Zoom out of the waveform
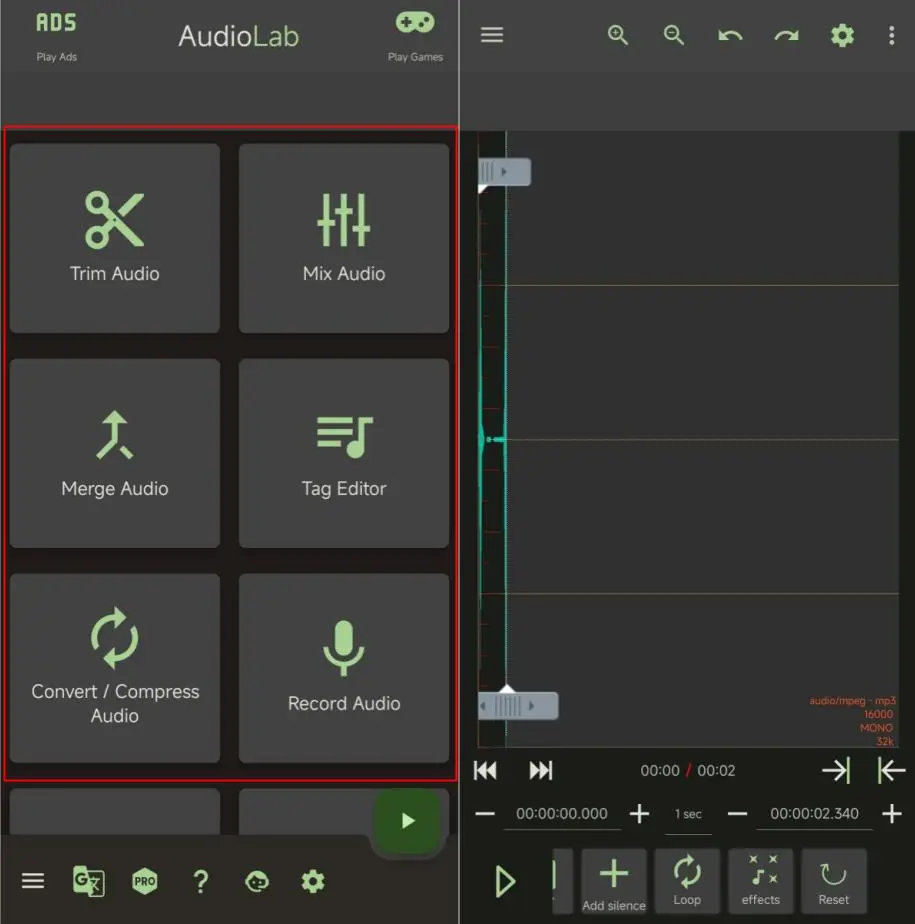 tap(673, 35)
